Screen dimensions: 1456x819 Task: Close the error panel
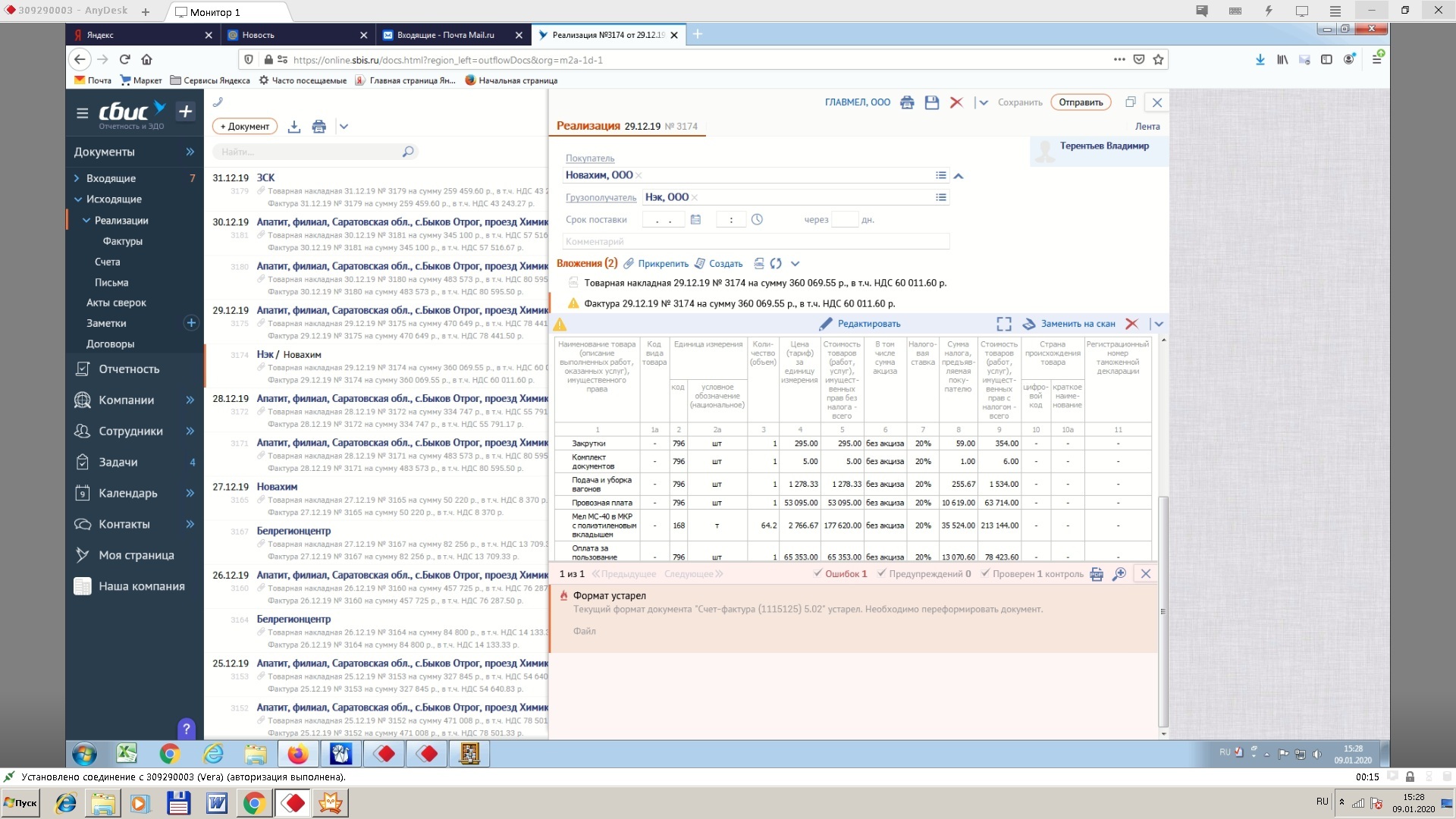1146,574
